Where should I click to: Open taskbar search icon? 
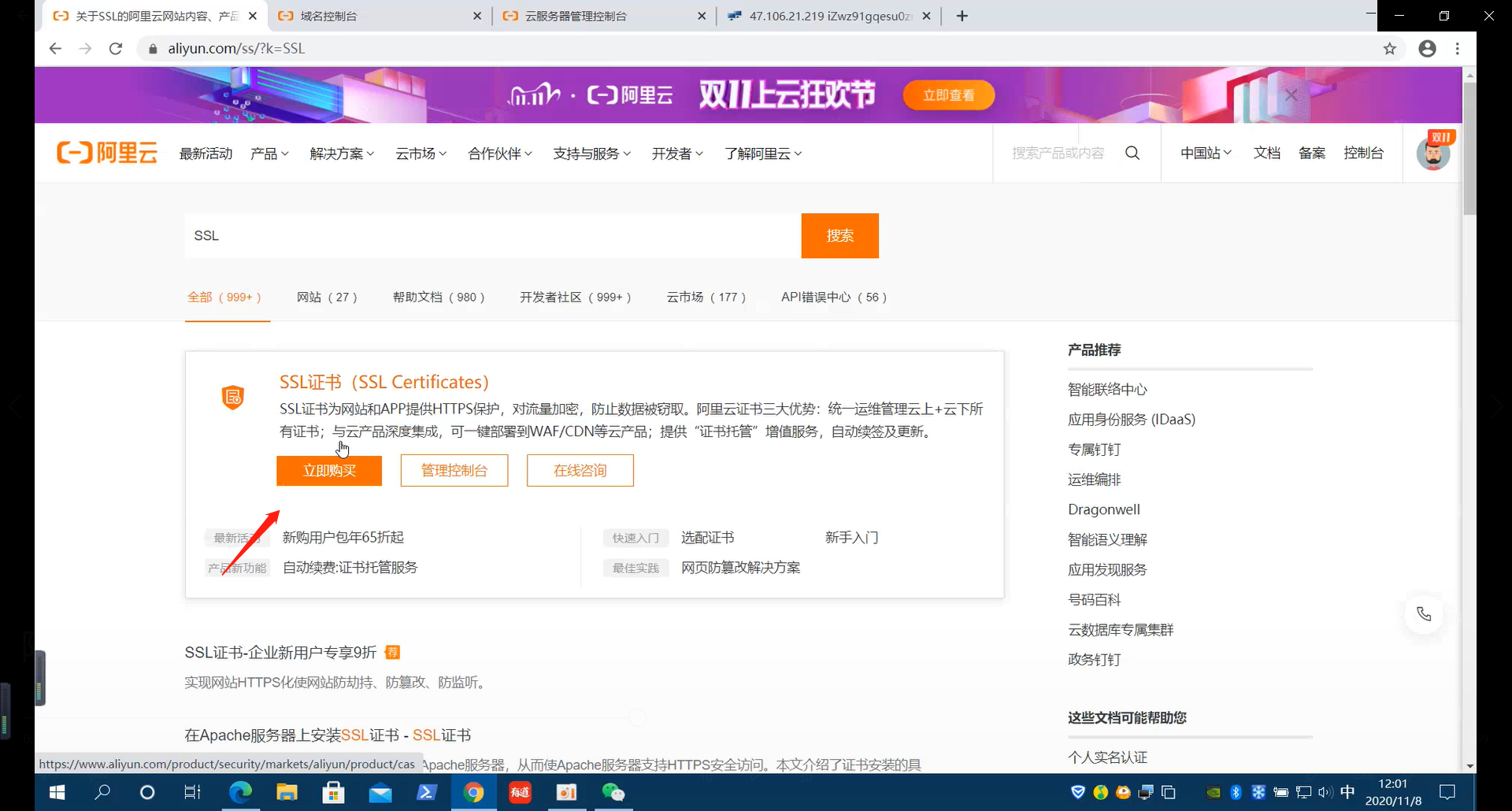point(102,792)
